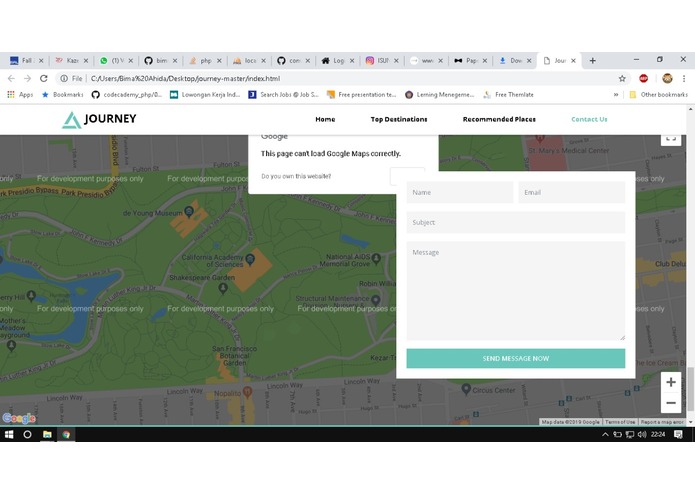Open the Chrome three-dot menu
Viewport: 695px width, 494px height.
click(x=684, y=78)
